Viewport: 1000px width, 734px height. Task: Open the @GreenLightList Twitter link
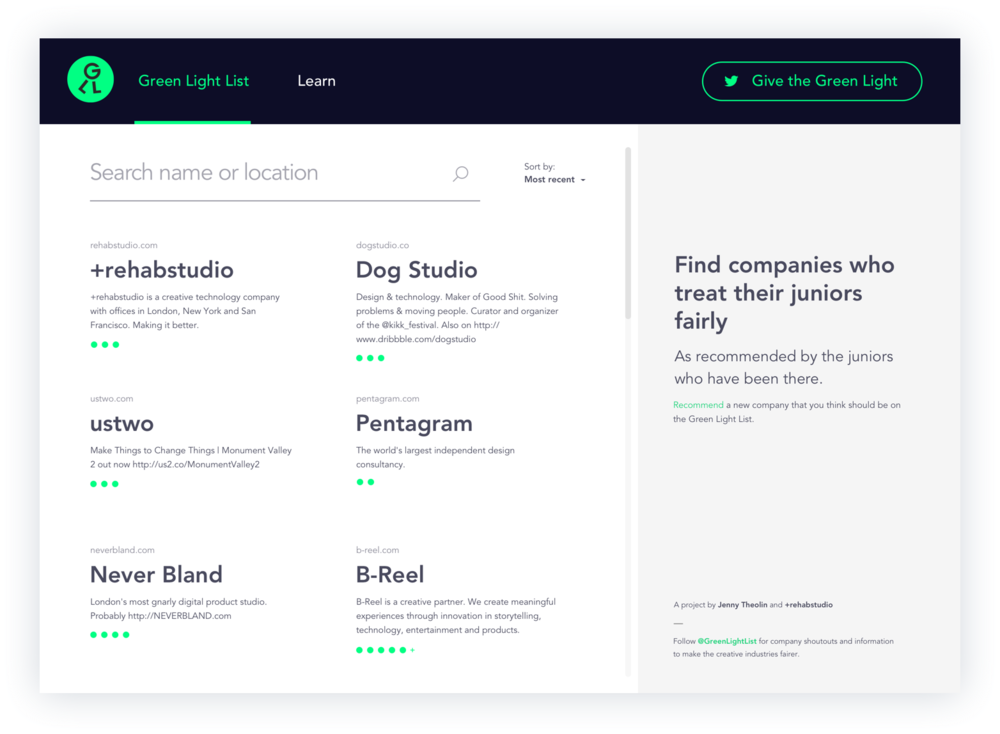[726, 641]
